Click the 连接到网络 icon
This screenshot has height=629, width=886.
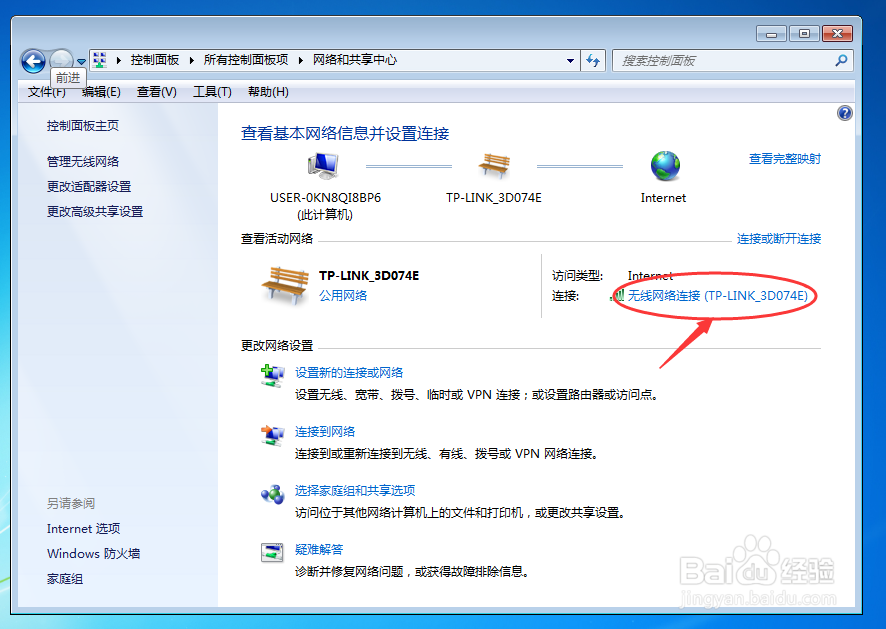(272, 435)
